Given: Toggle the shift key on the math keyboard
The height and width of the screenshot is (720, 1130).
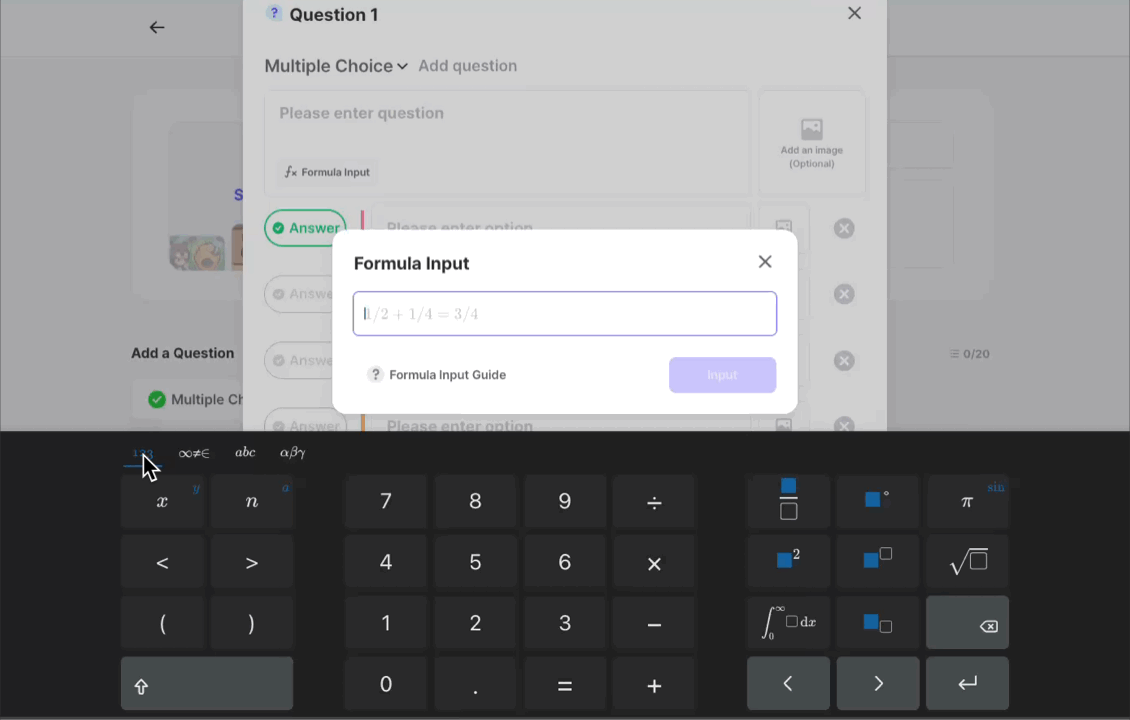Looking at the screenshot, I should pyautogui.click(x=207, y=683).
